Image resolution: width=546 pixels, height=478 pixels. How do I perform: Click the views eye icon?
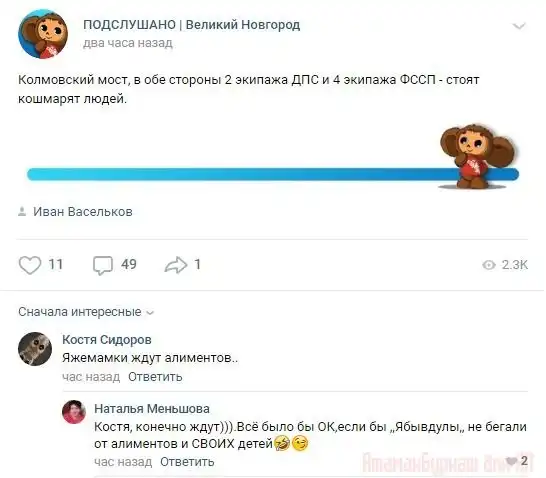[489, 265]
